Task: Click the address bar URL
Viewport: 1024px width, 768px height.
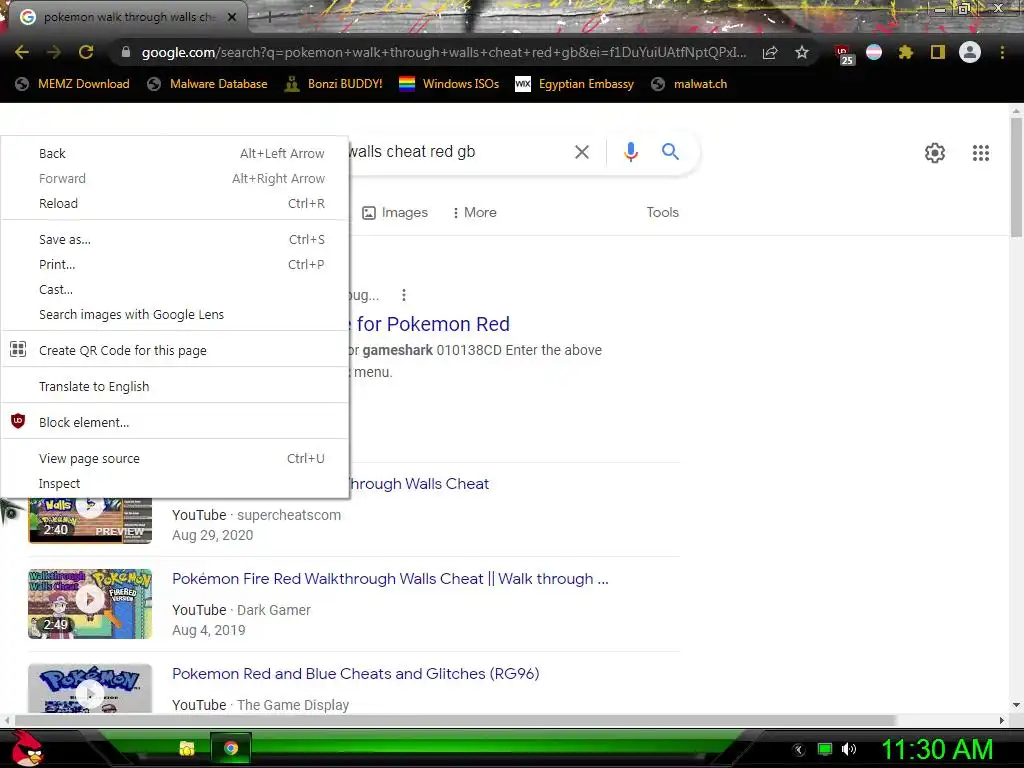Action: 443,52
